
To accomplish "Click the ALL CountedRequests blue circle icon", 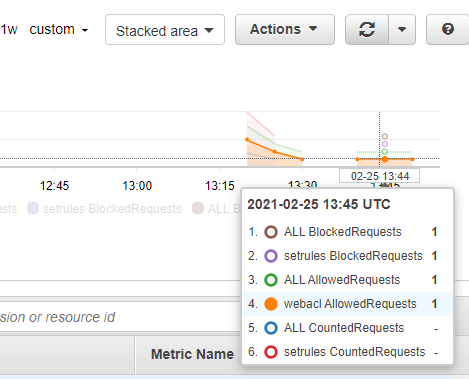I will (x=271, y=328).
